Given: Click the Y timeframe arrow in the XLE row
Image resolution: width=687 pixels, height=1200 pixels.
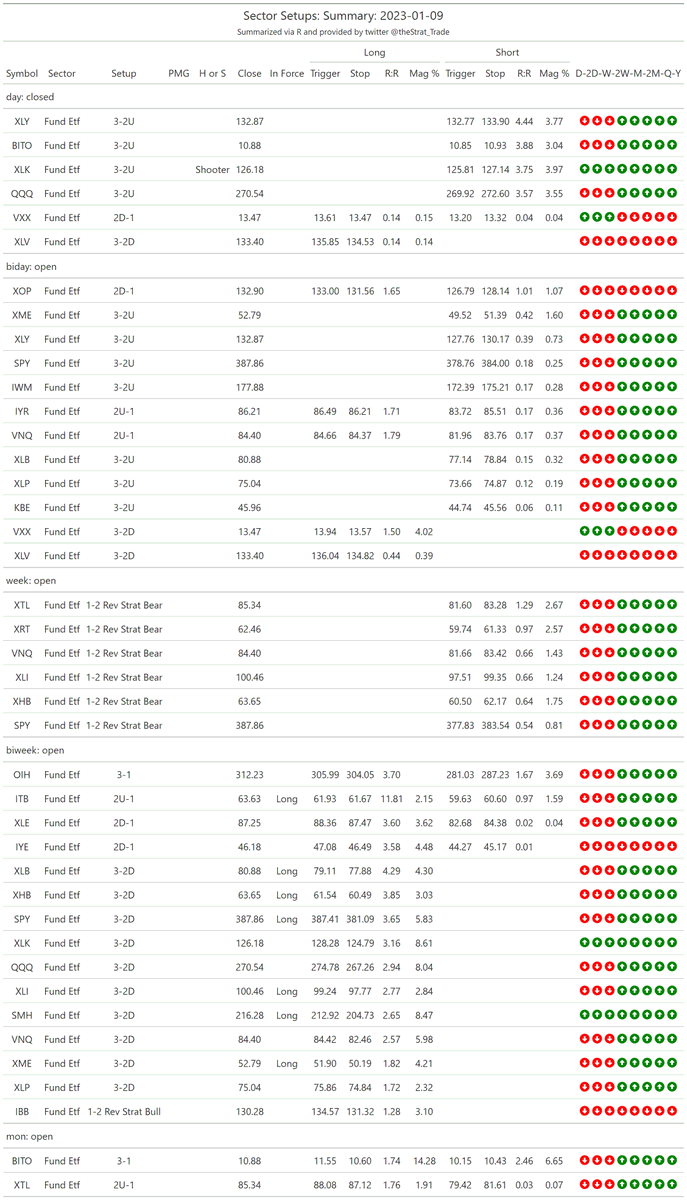Looking at the screenshot, I should 674,822.
